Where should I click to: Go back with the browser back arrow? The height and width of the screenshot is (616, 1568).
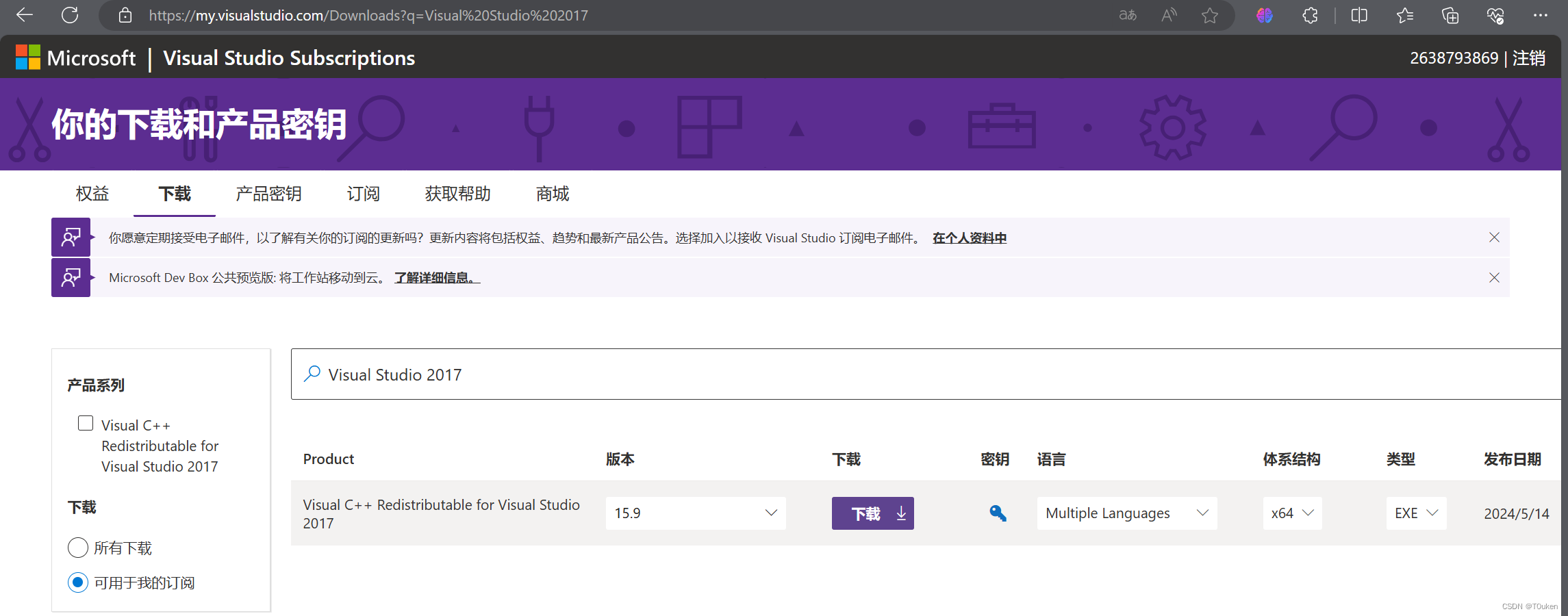pyautogui.click(x=25, y=15)
